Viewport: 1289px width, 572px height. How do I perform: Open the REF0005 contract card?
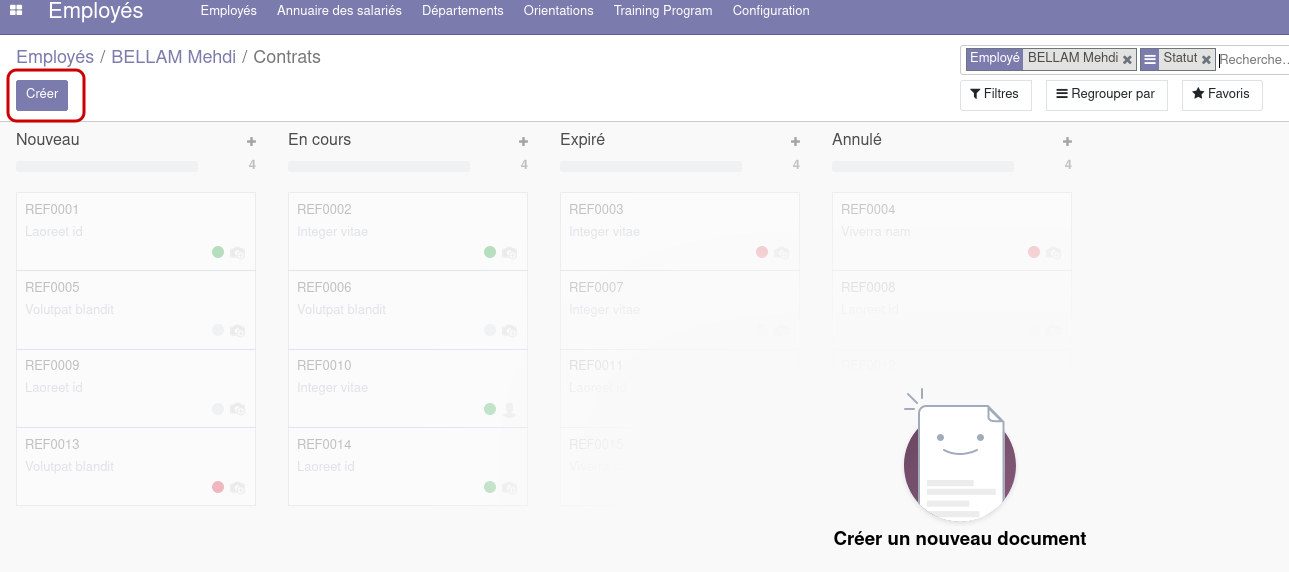click(x=136, y=309)
